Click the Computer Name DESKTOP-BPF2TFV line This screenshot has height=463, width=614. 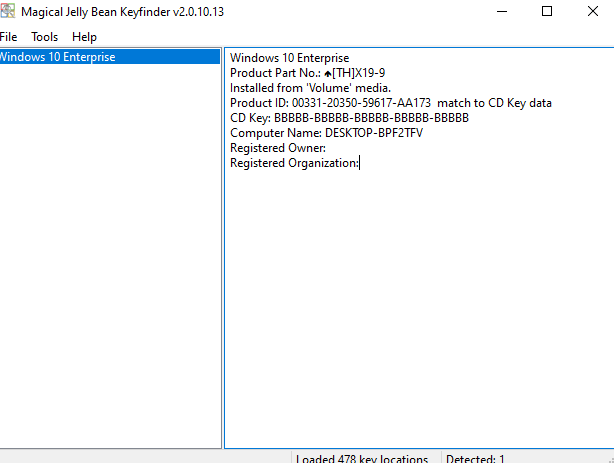pyautogui.click(x=326, y=133)
